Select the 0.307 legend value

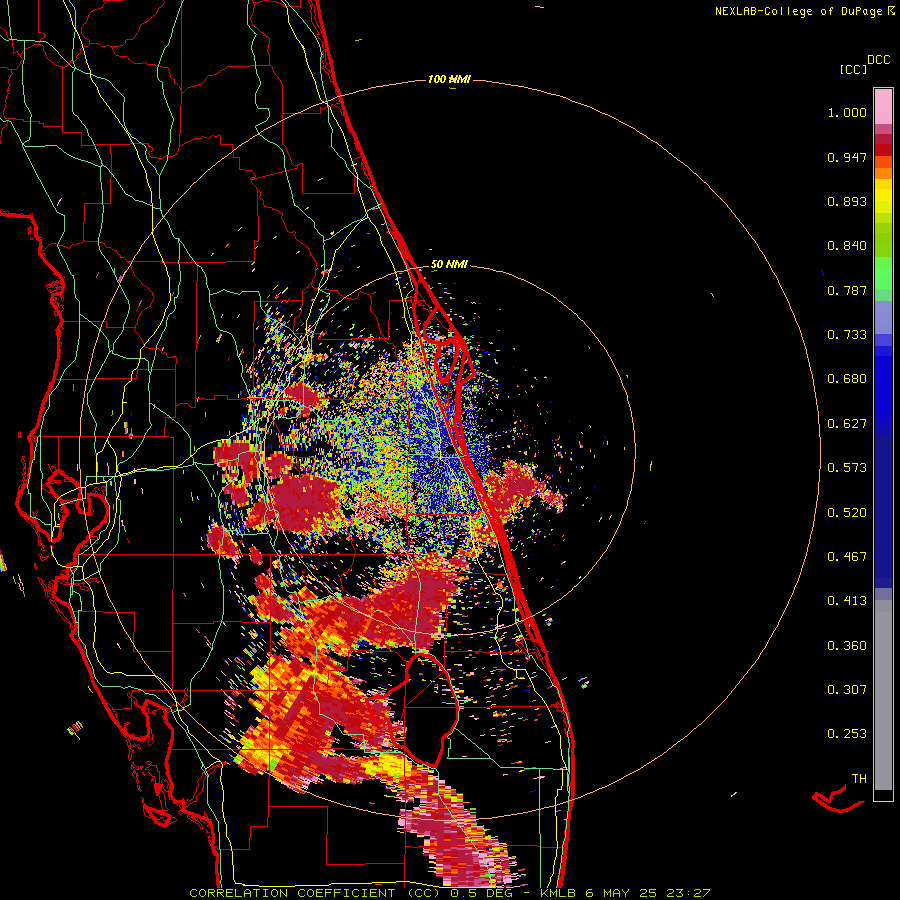tap(847, 690)
